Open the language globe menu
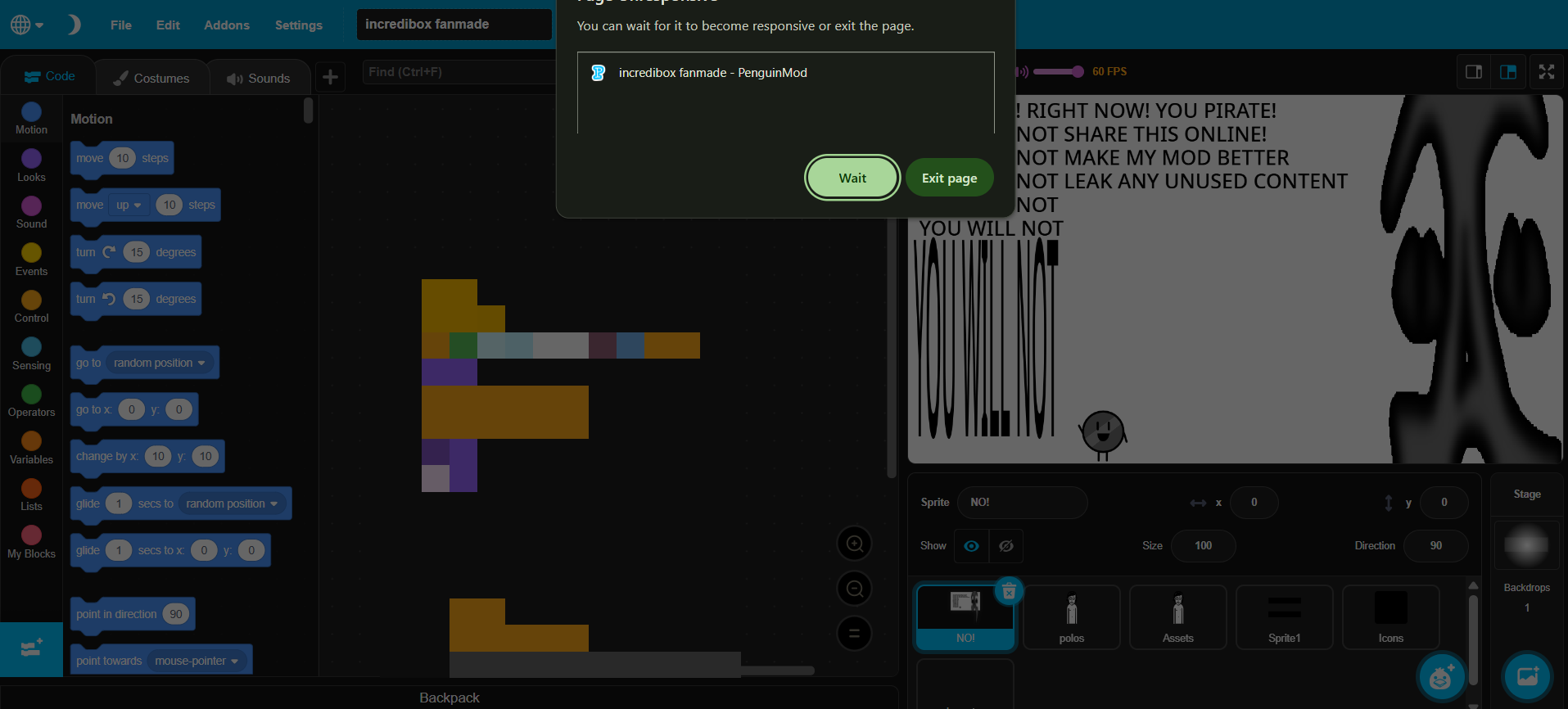The image size is (1568, 709). point(27,25)
